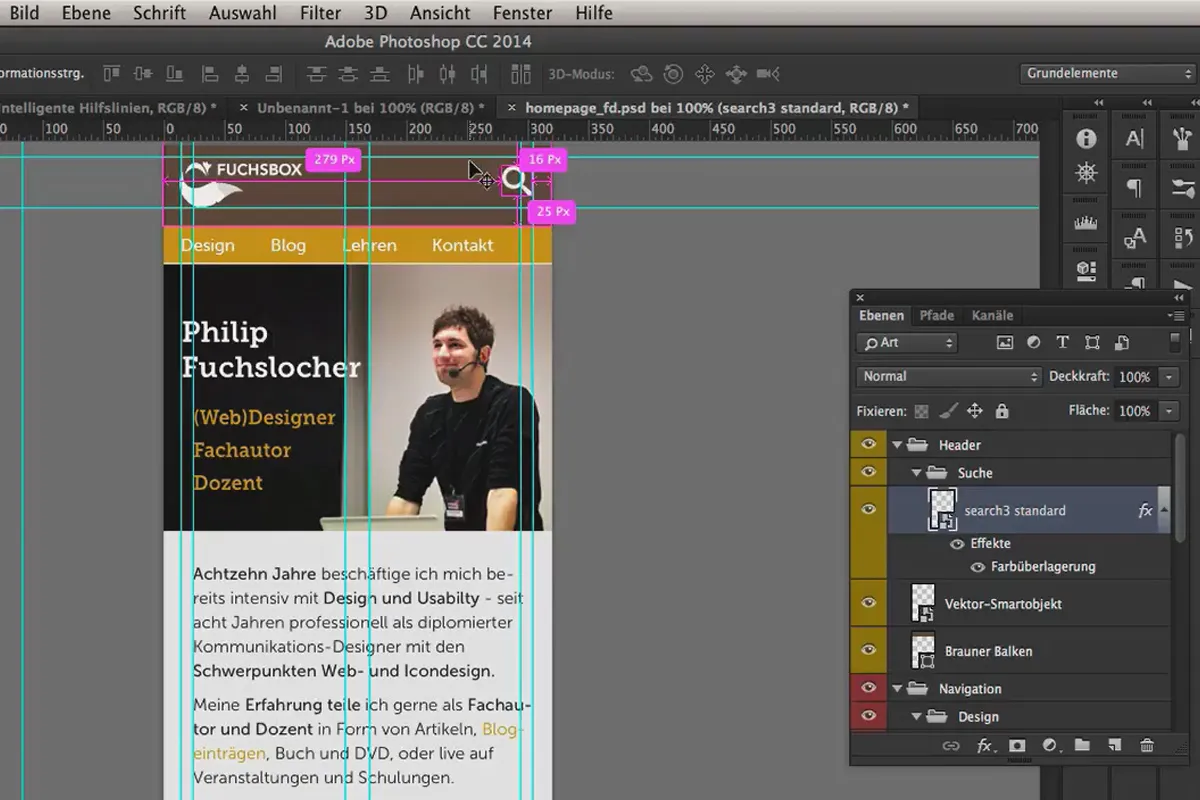Select the 3D slide object tool
Viewport: 1200px width, 800px height.
736,74
